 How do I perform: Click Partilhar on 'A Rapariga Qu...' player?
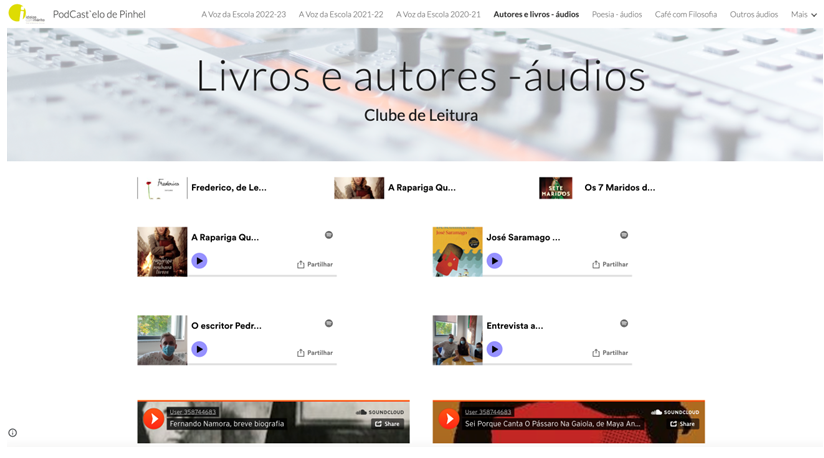point(315,265)
